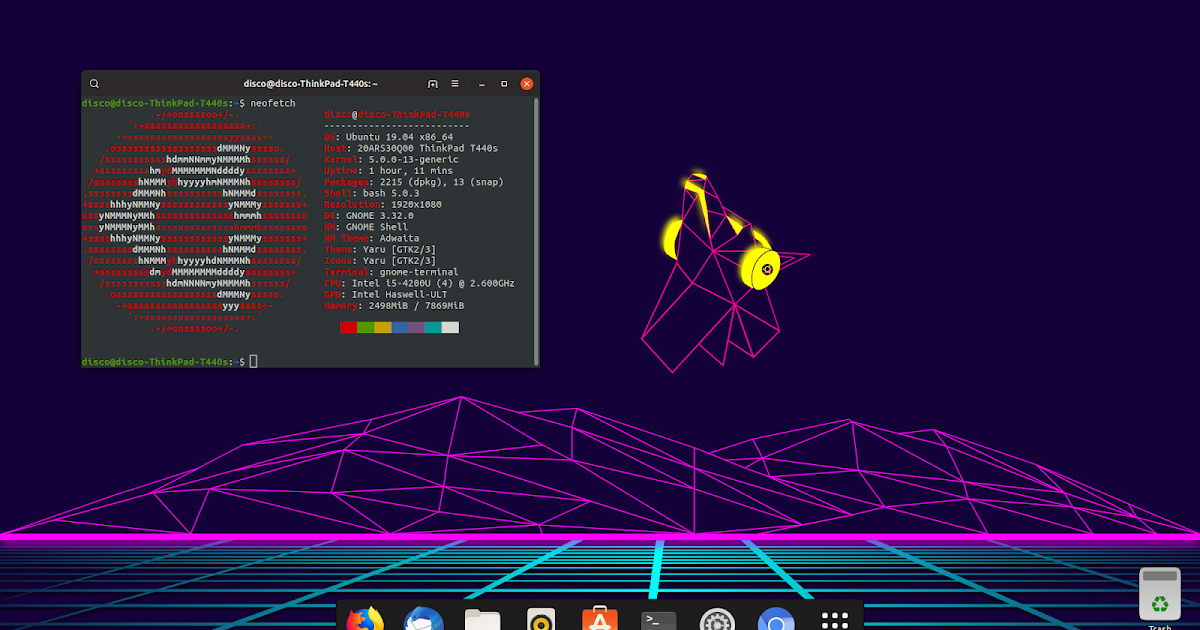Open a new terminal window via titlebar icon
Screen dimensions: 1200x630
433,83
